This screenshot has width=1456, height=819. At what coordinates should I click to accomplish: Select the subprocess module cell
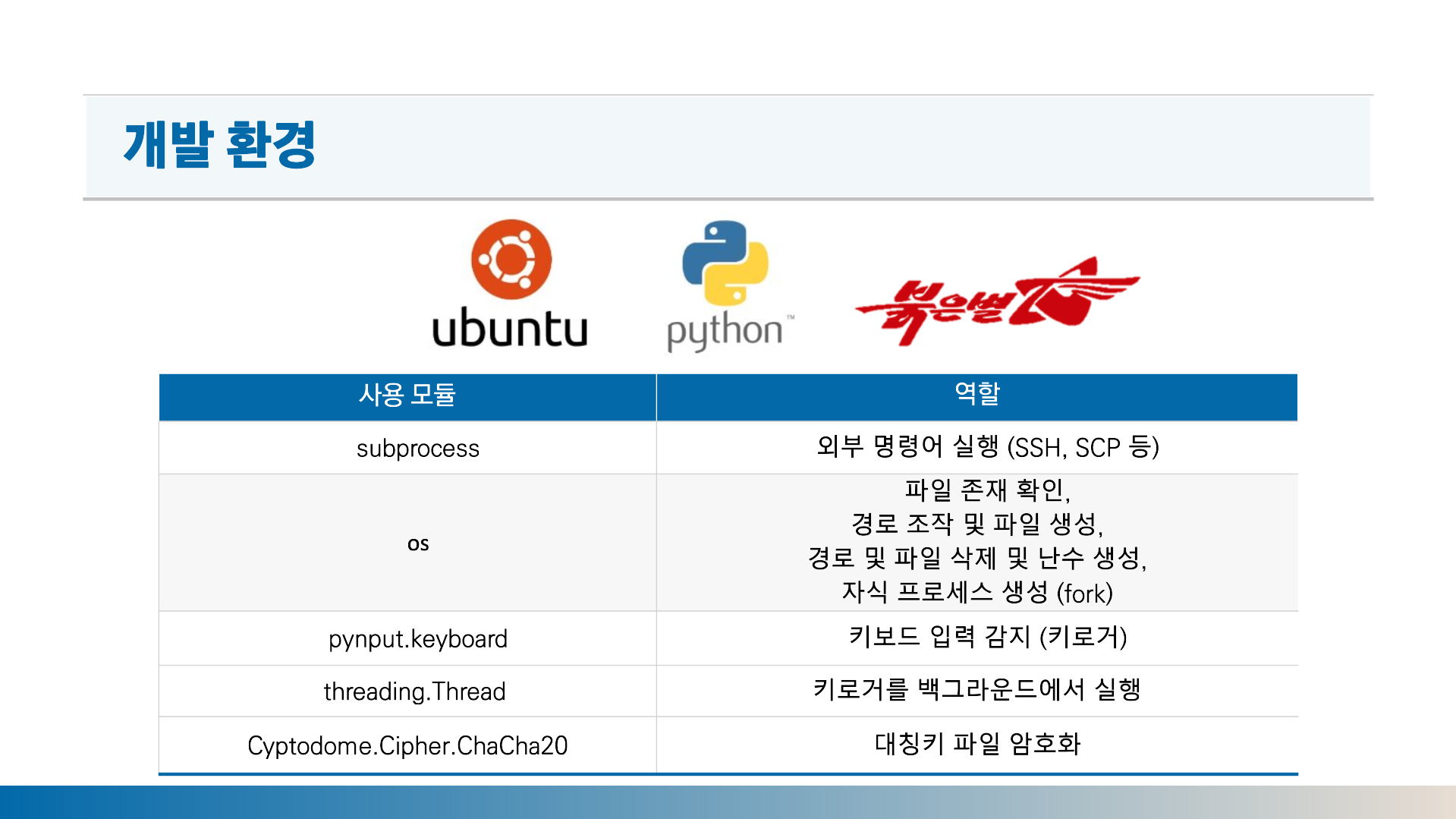click(407, 448)
